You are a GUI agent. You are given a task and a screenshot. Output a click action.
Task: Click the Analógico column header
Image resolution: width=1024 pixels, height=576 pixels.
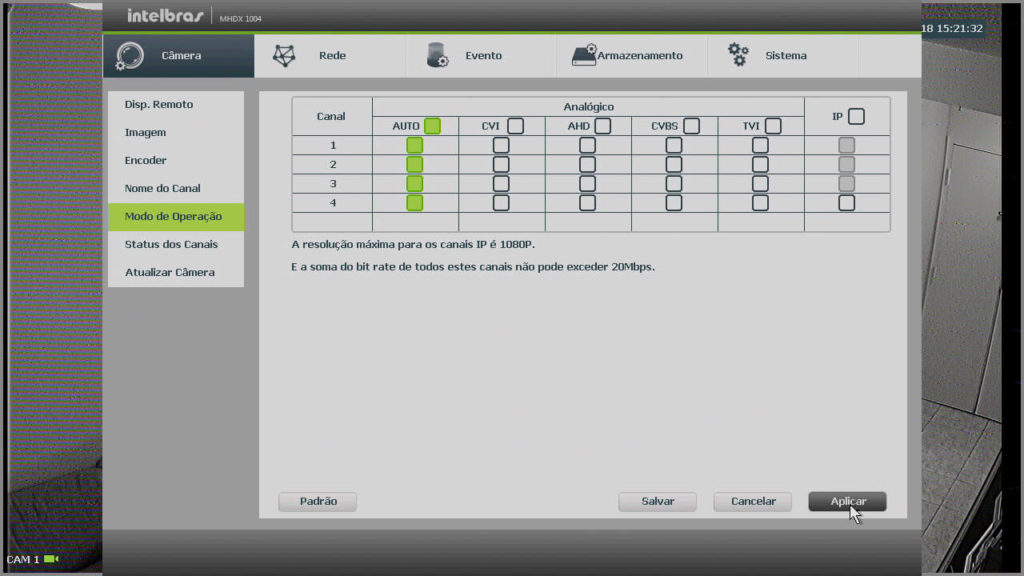pyautogui.click(x=588, y=107)
